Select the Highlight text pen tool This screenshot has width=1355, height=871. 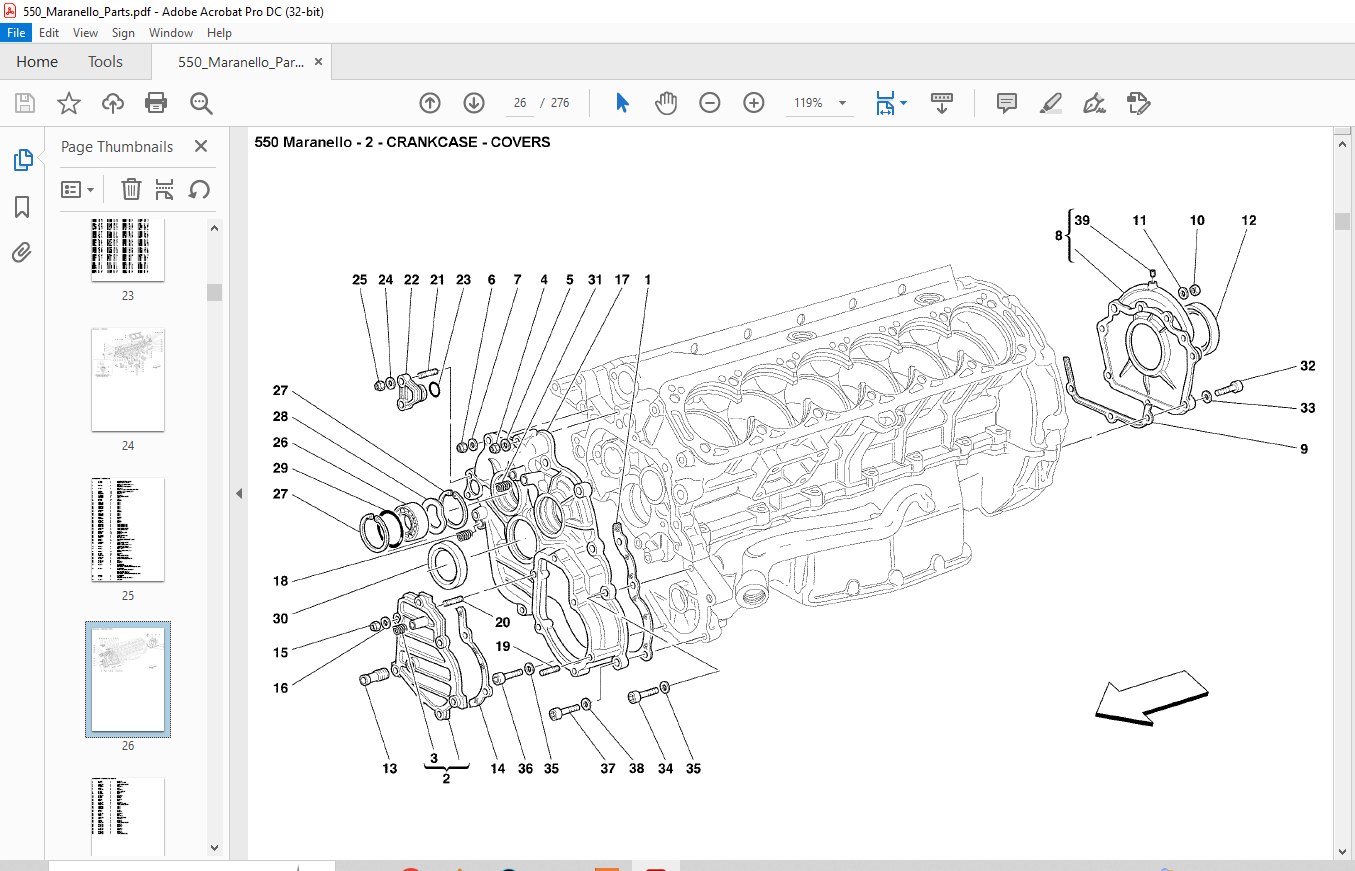(1050, 103)
